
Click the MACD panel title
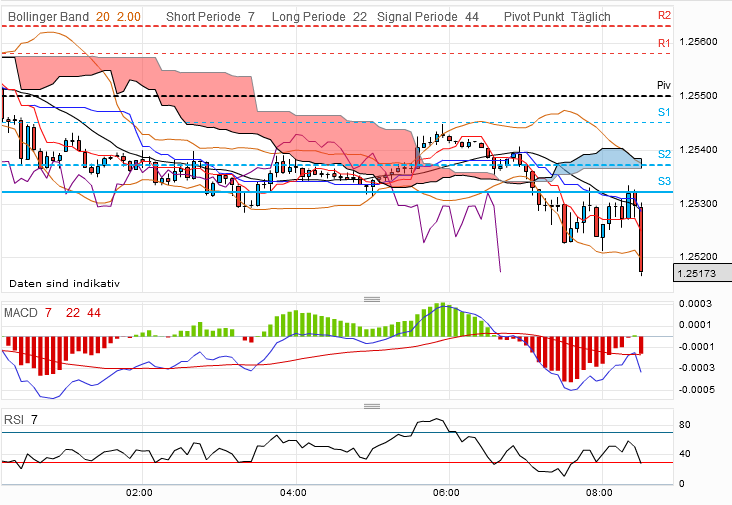[21, 313]
